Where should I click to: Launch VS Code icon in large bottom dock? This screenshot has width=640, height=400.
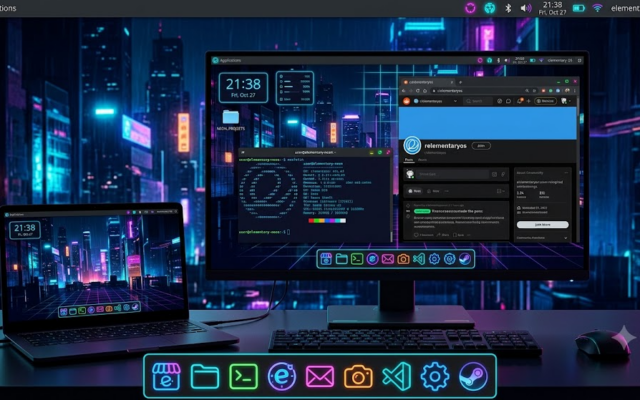click(397, 376)
